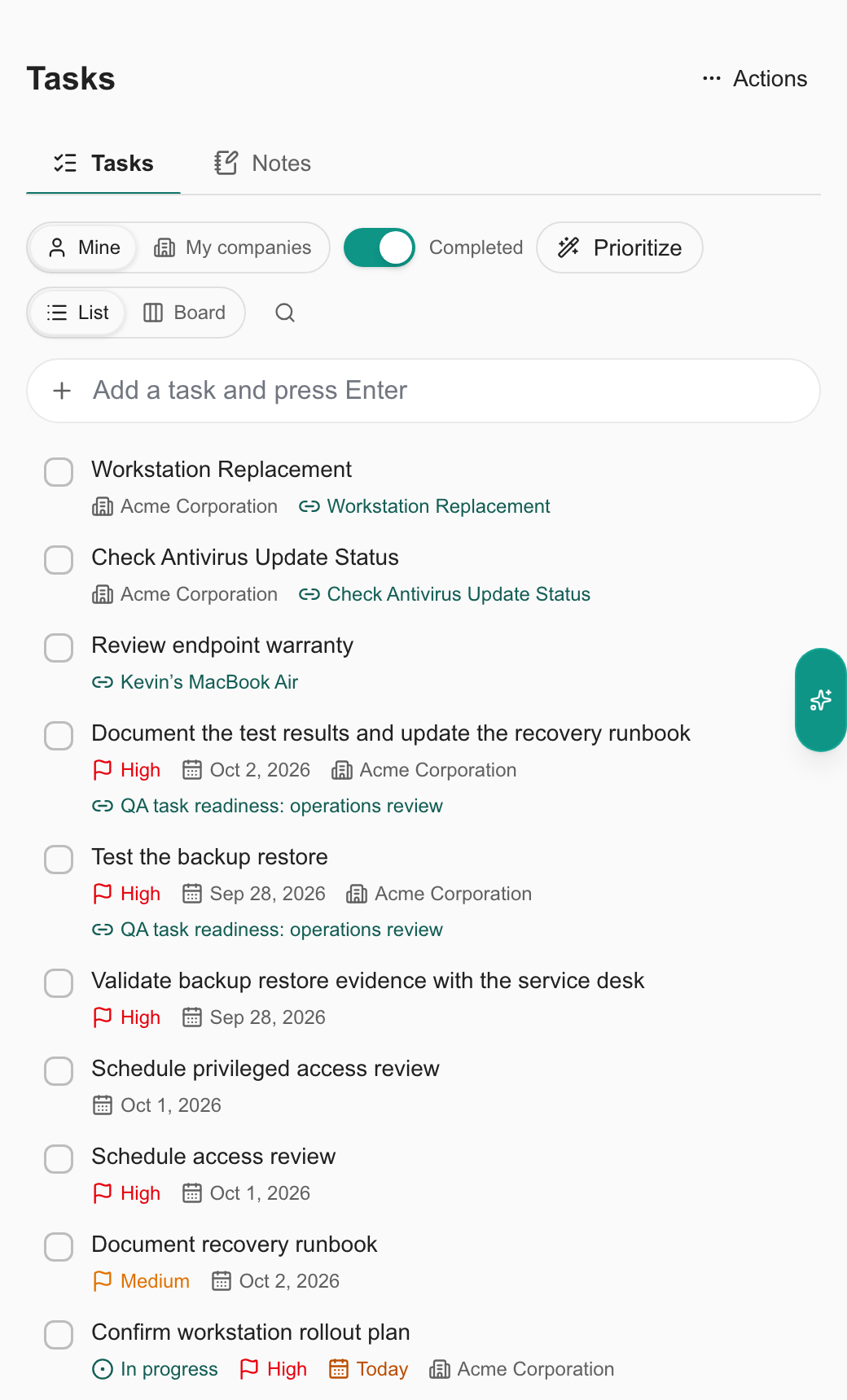
Task: Click the Today due date calendar icon
Action: pos(339,1369)
